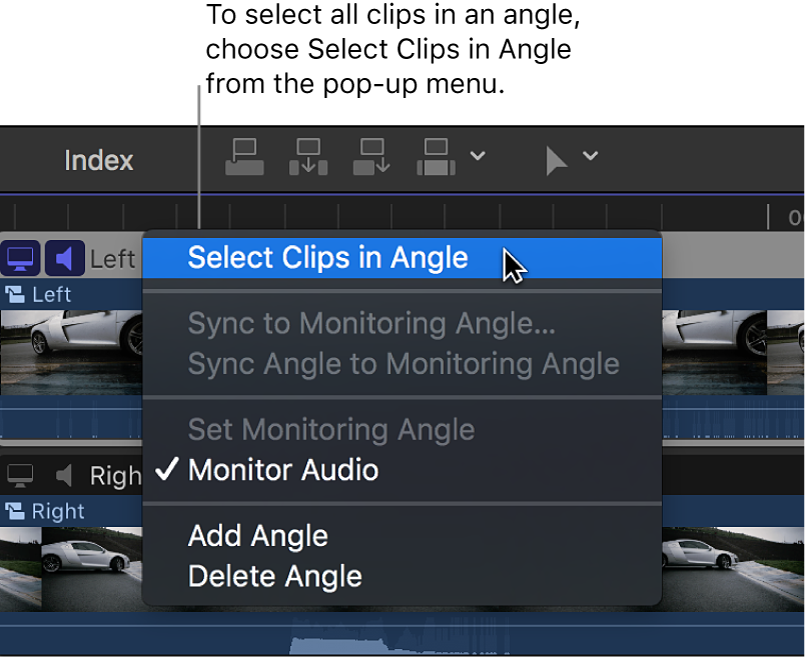Click the video monitor icon next to Right
Screen dimensions: 806x657
coord(18,475)
